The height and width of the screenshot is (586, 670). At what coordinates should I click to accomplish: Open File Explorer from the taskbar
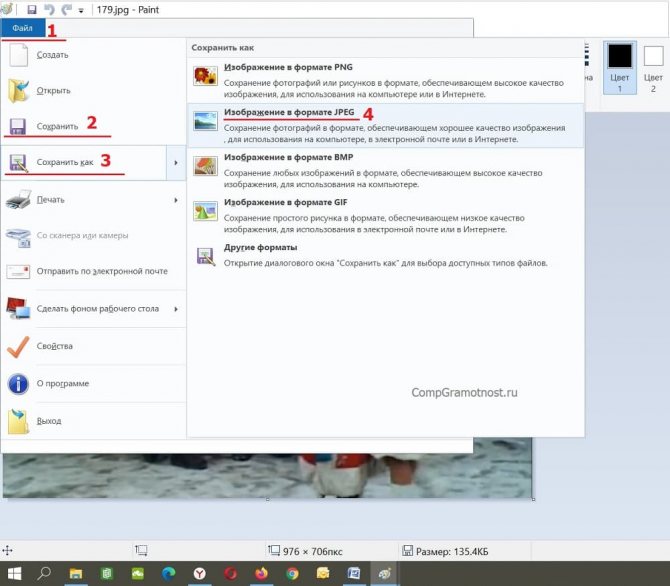coord(76,574)
